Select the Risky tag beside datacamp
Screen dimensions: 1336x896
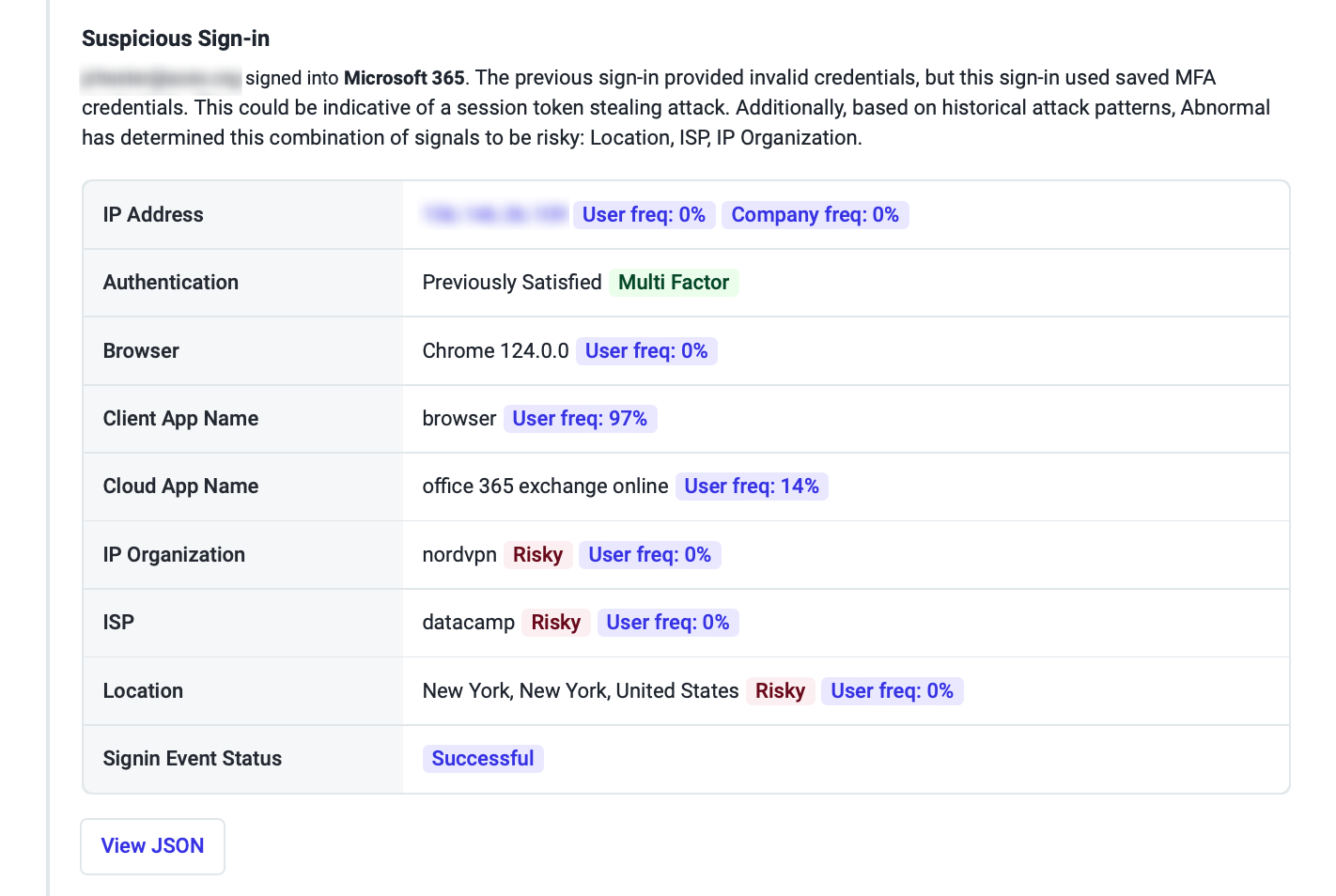coord(556,623)
